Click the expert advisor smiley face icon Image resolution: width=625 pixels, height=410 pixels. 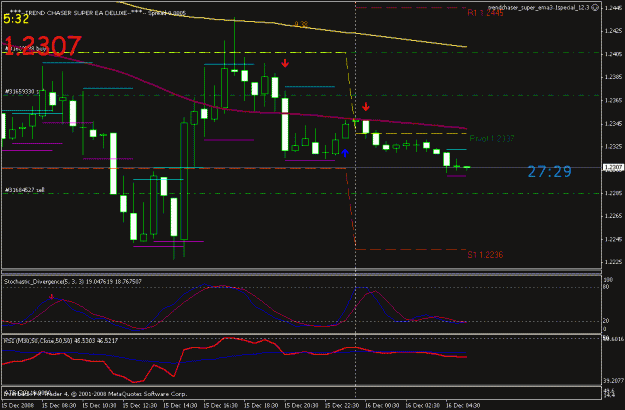pyautogui.click(x=594, y=8)
